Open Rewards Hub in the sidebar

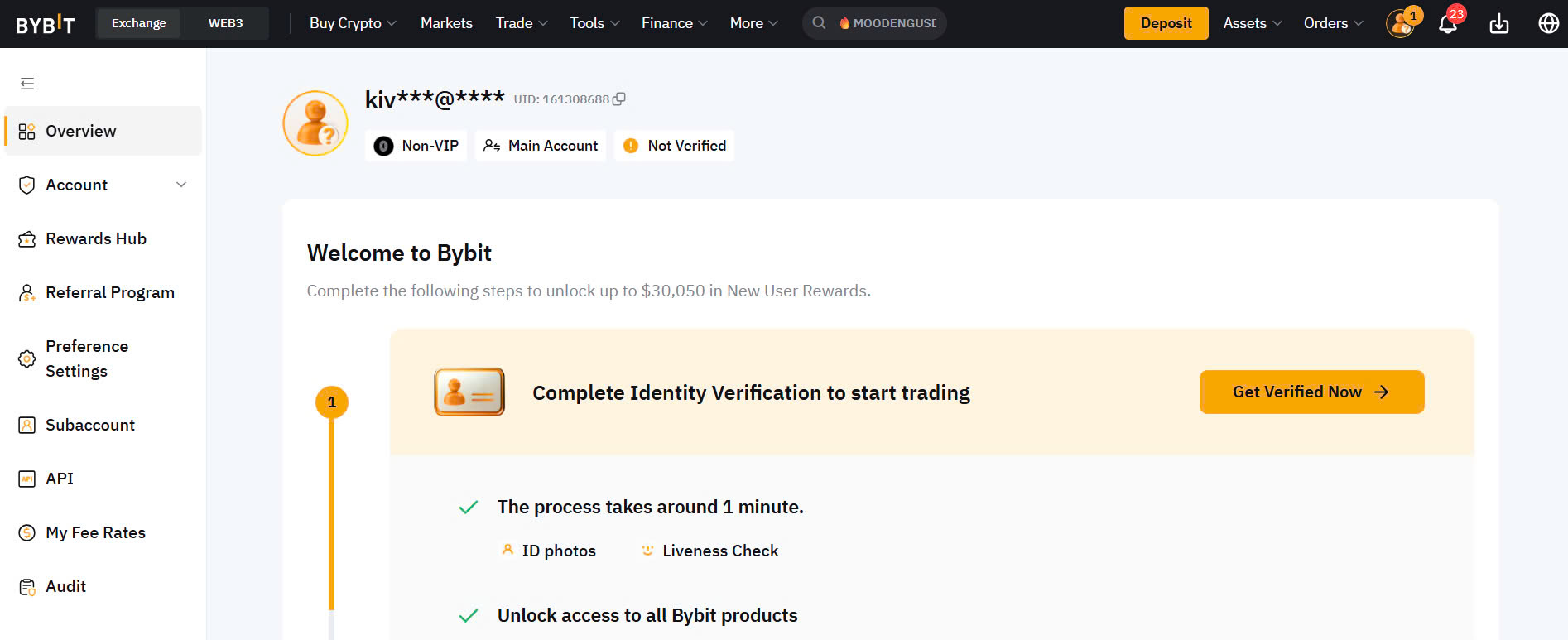(103, 238)
